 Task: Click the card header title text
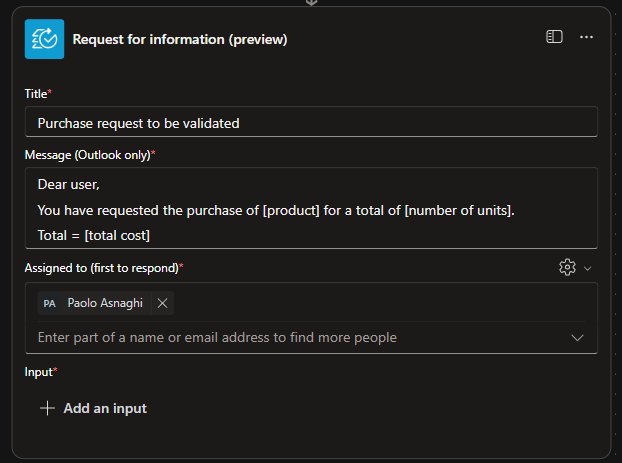tap(180, 39)
